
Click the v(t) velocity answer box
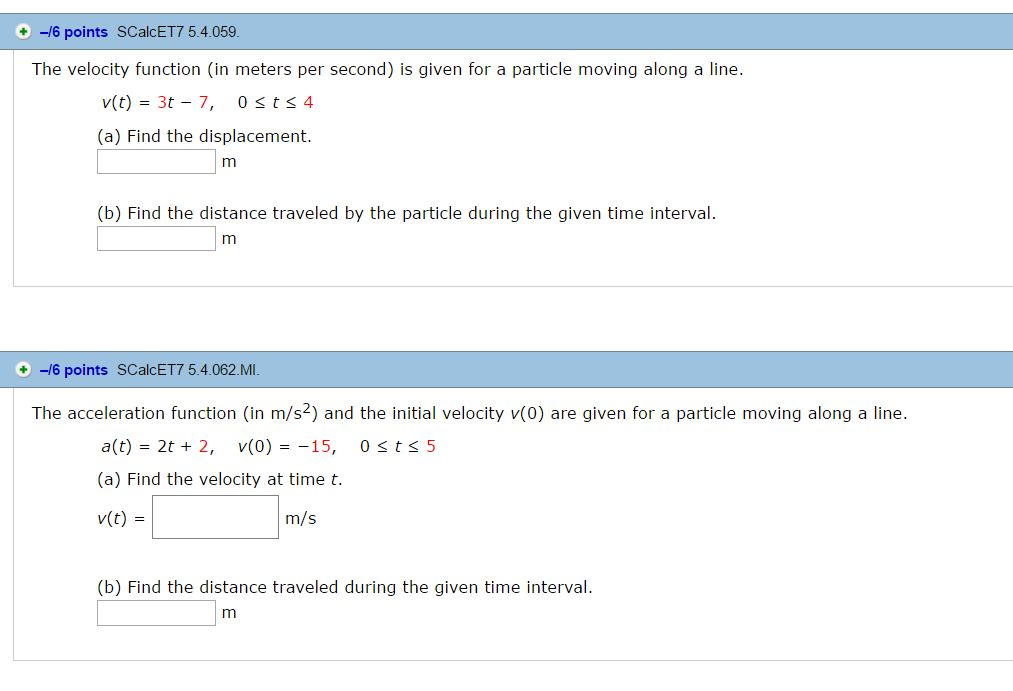pos(214,516)
